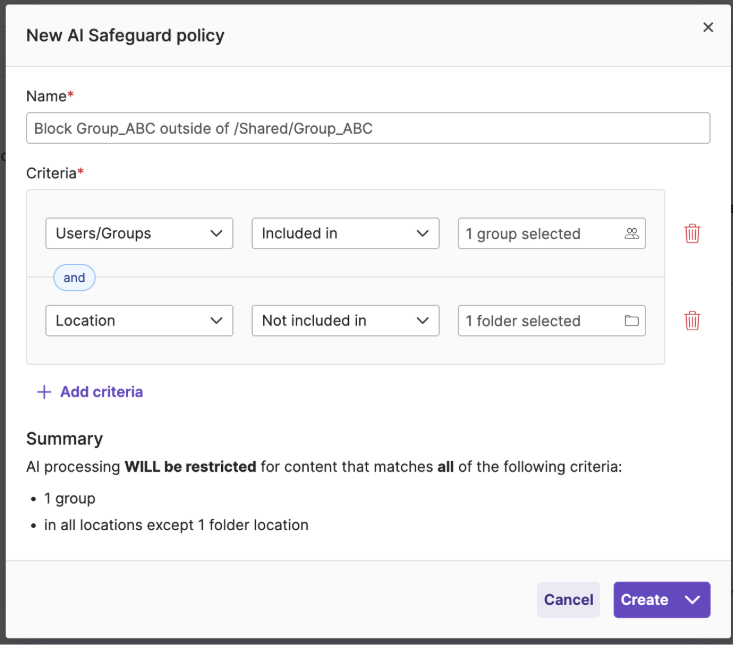Click the plus icon beside Add criteria
Viewport: 733px width, 645px height.
tap(43, 392)
